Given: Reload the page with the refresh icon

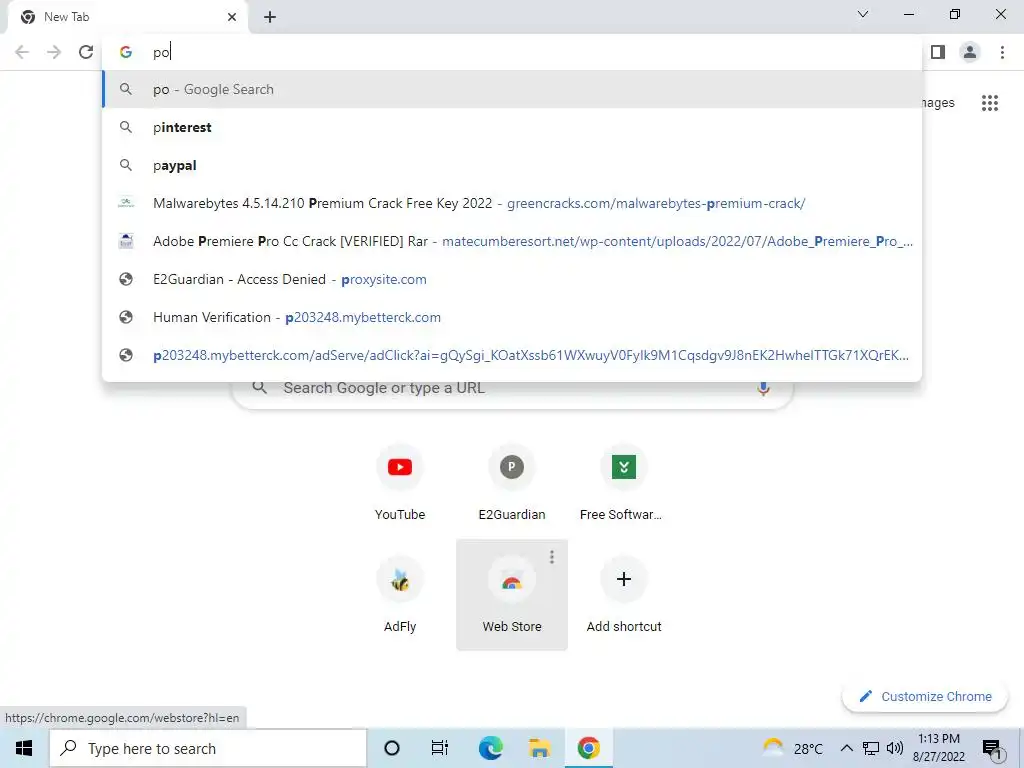Looking at the screenshot, I should click(86, 52).
